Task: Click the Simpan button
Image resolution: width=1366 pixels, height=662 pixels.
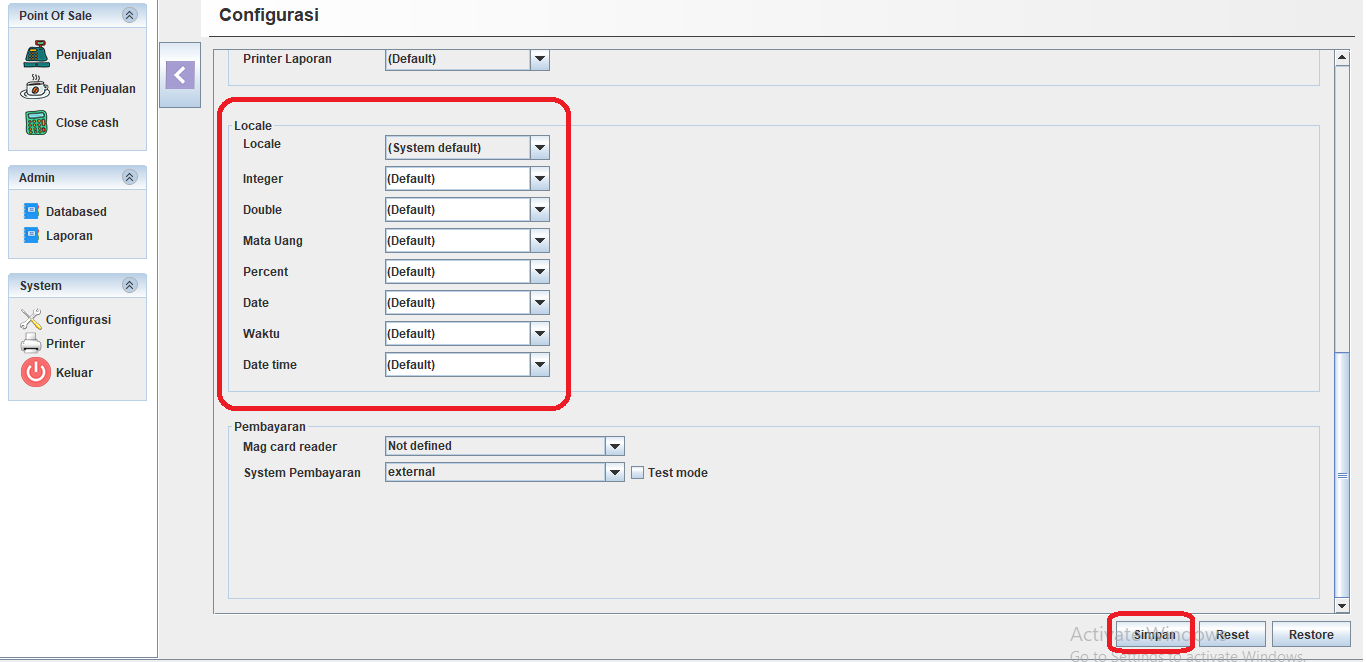Action: pos(1154,635)
